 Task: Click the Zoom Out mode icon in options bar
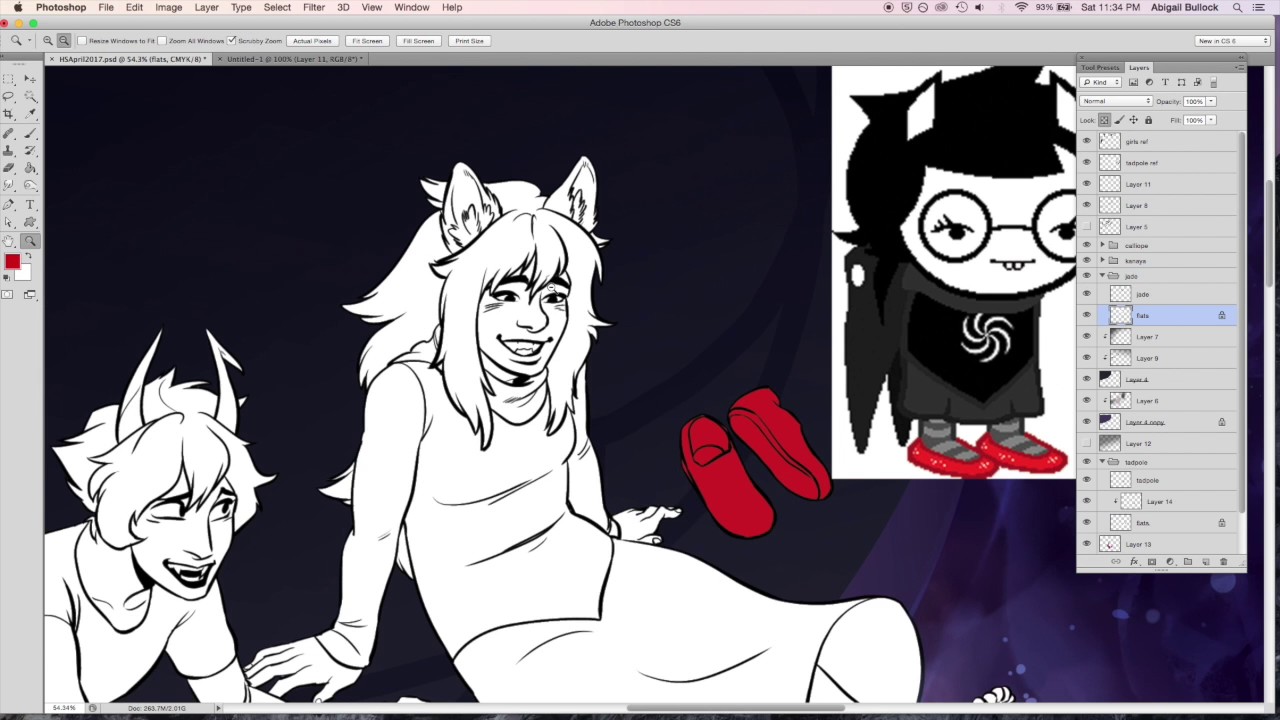point(64,41)
